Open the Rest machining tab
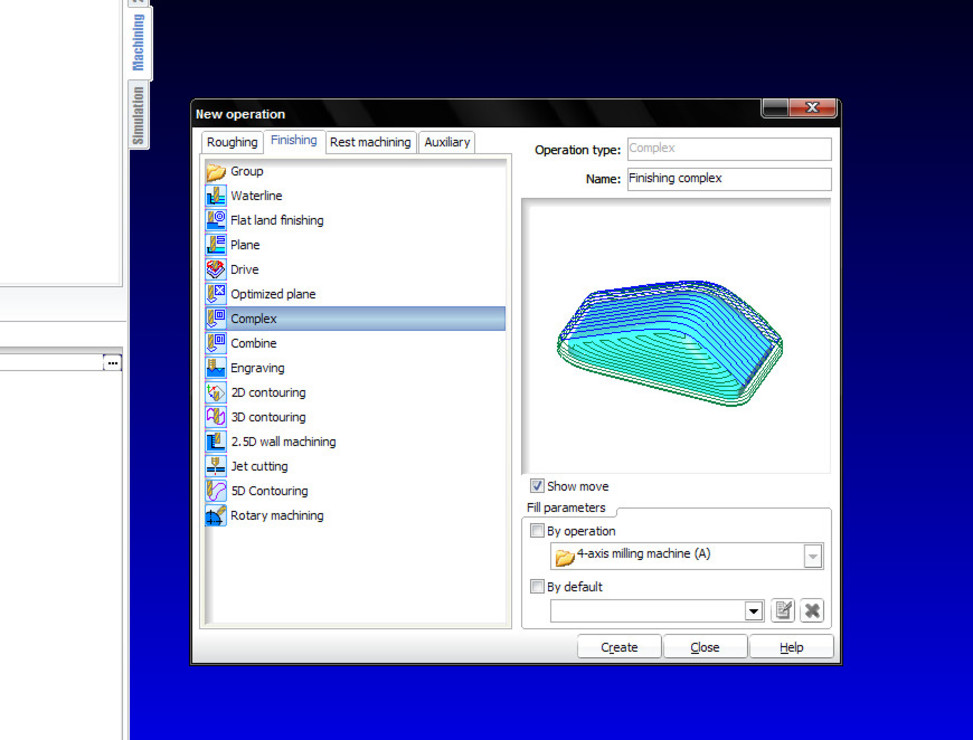The image size is (973, 740). (x=370, y=142)
